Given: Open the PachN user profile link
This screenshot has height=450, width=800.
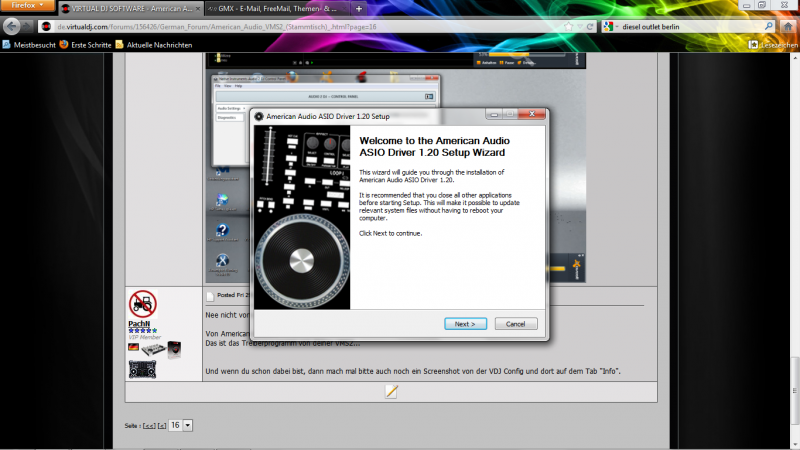Looking at the screenshot, I should [x=139, y=323].
